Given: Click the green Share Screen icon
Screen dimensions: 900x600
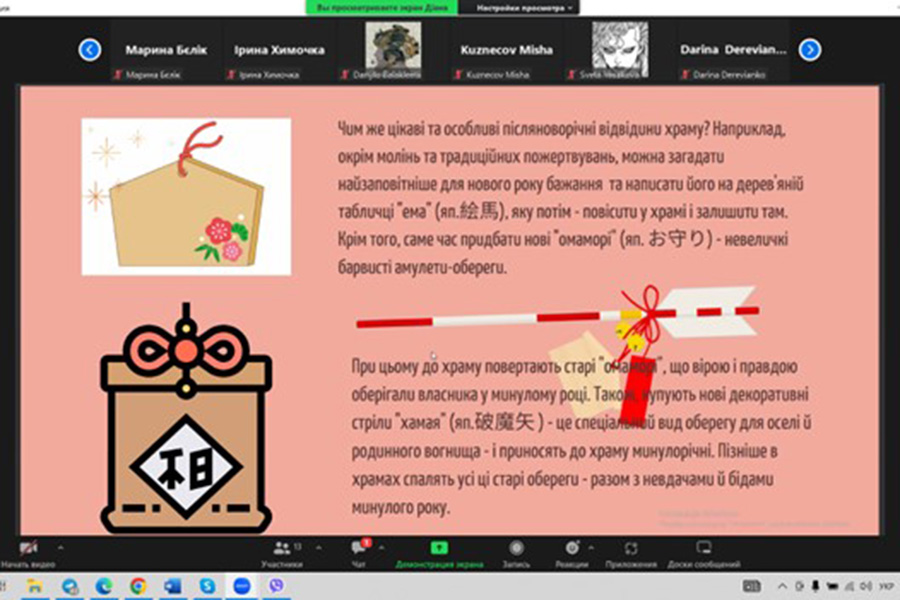Looking at the screenshot, I should [439, 548].
